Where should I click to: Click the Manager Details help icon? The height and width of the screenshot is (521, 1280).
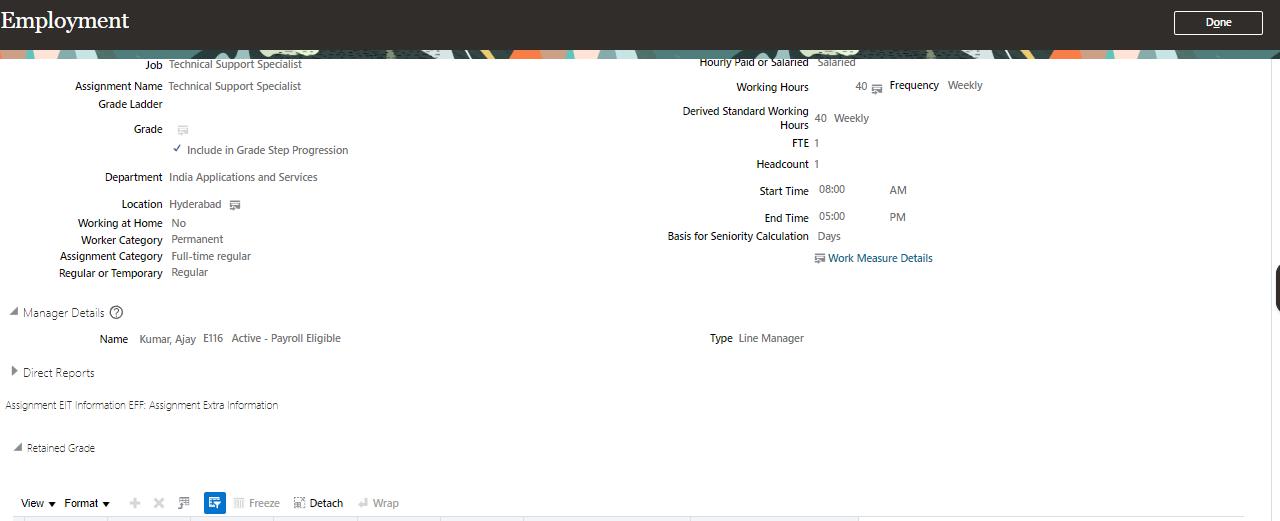coord(117,312)
